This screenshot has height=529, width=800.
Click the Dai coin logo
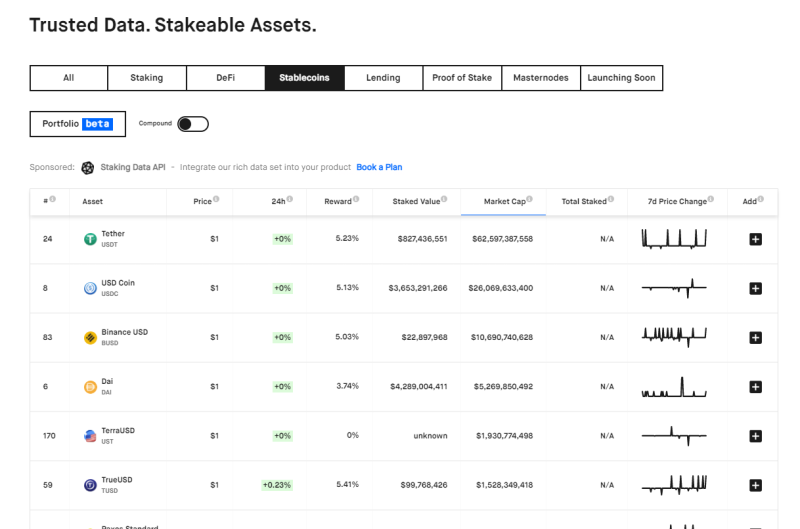(x=90, y=387)
